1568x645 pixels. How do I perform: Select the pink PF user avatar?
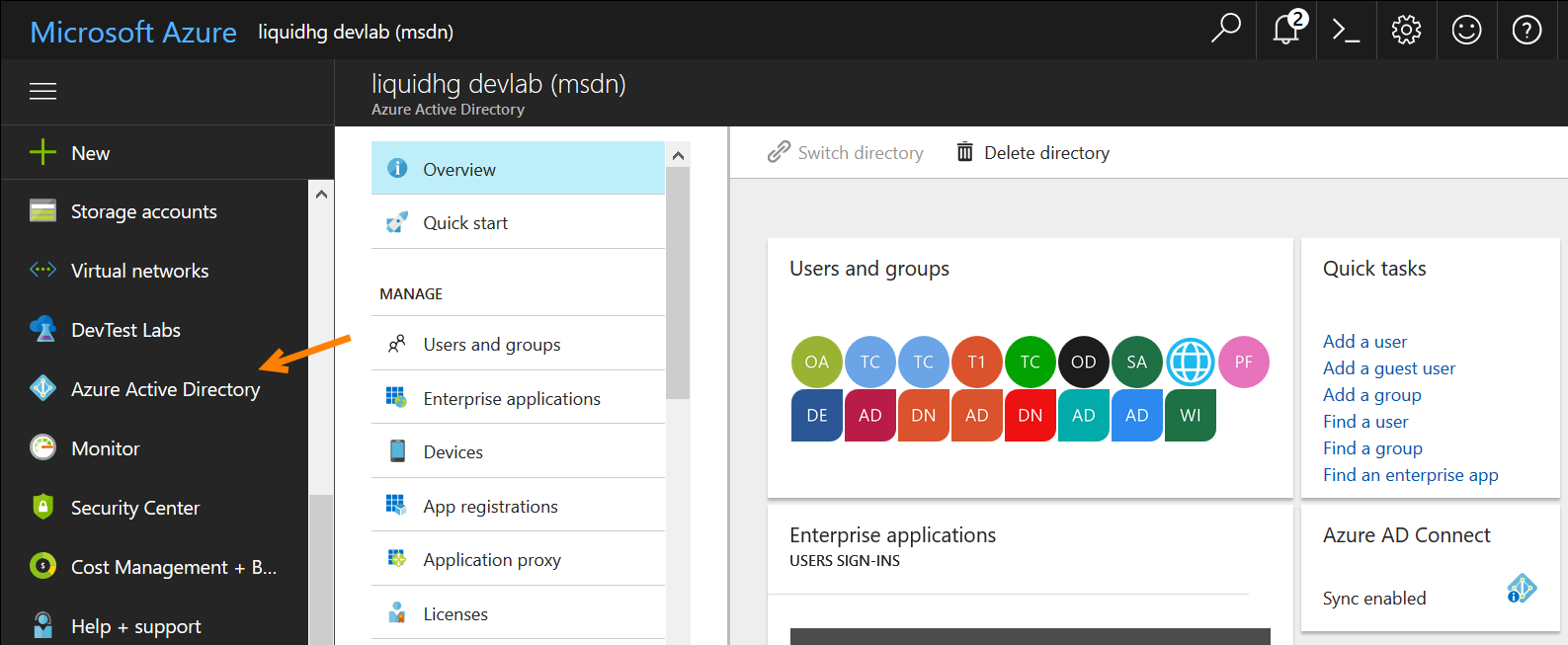1243,363
